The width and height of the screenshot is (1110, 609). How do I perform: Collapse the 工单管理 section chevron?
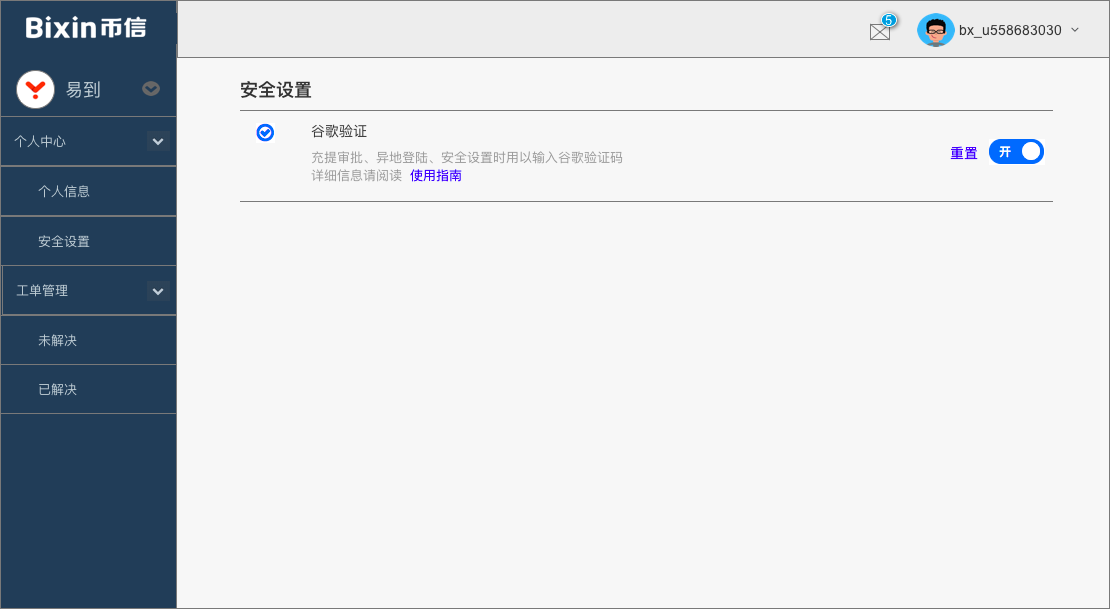[158, 291]
